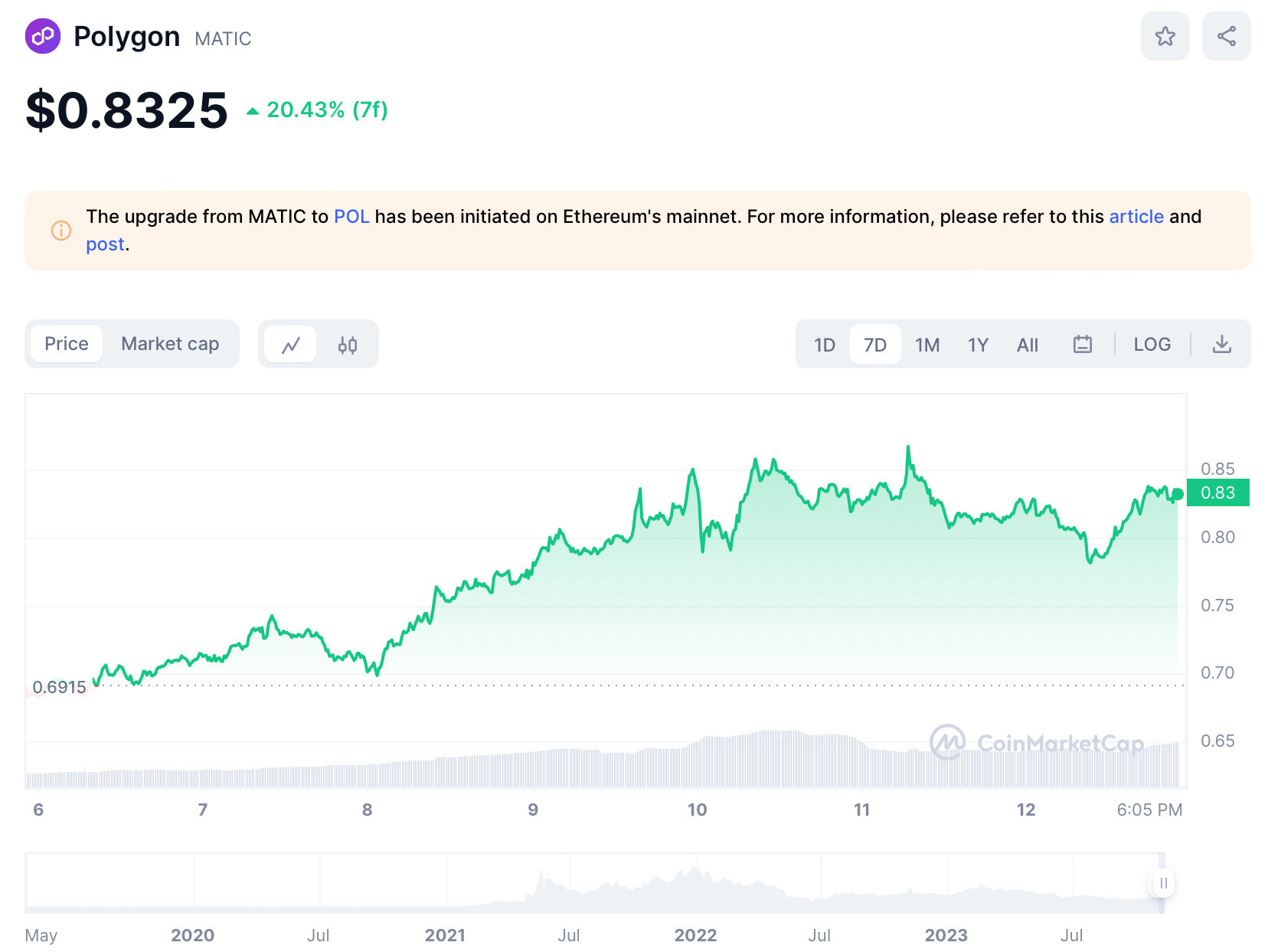Select the 1D time range

point(824,345)
